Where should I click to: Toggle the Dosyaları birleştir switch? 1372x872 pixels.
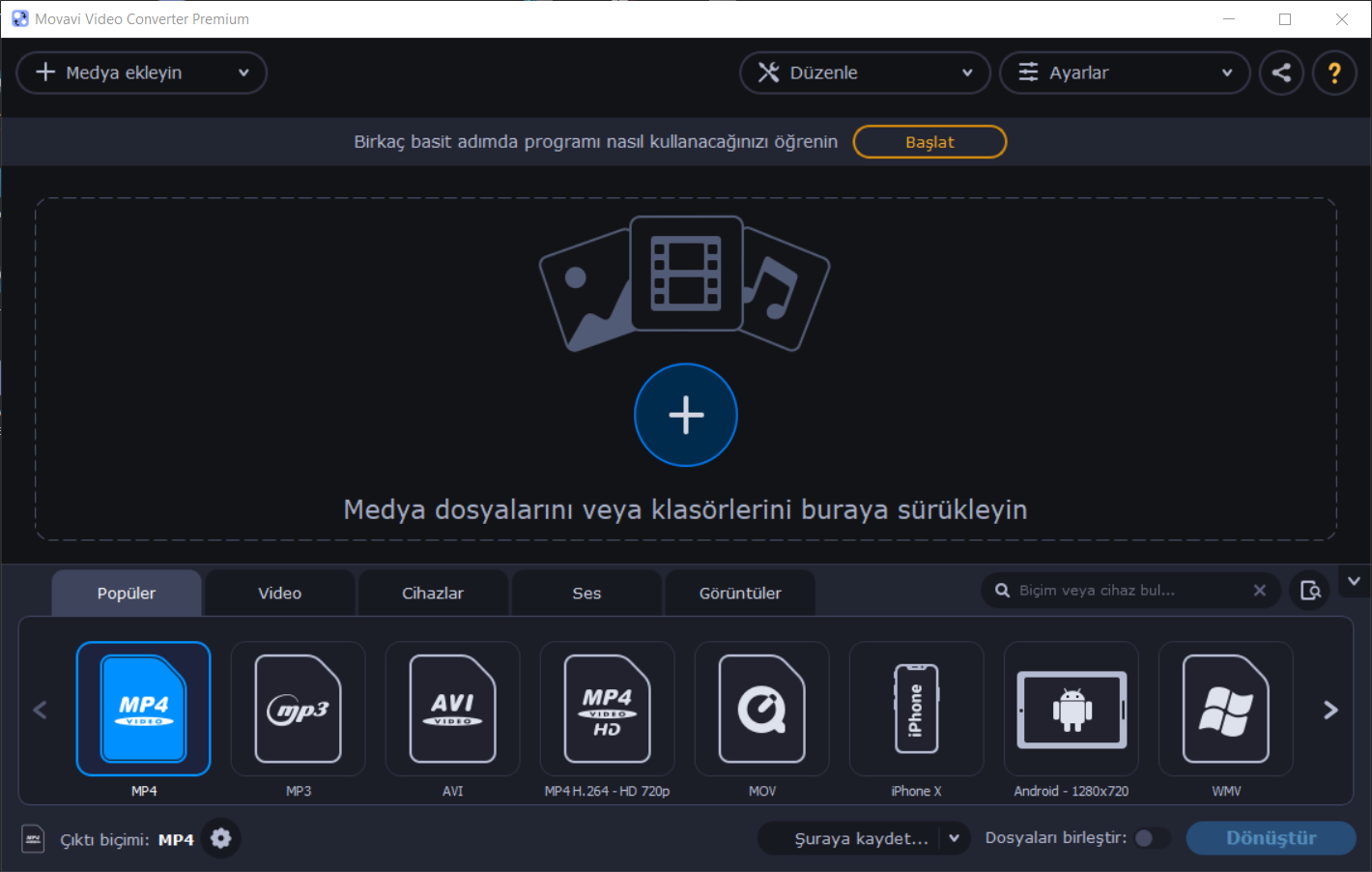(x=1152, y=838)
